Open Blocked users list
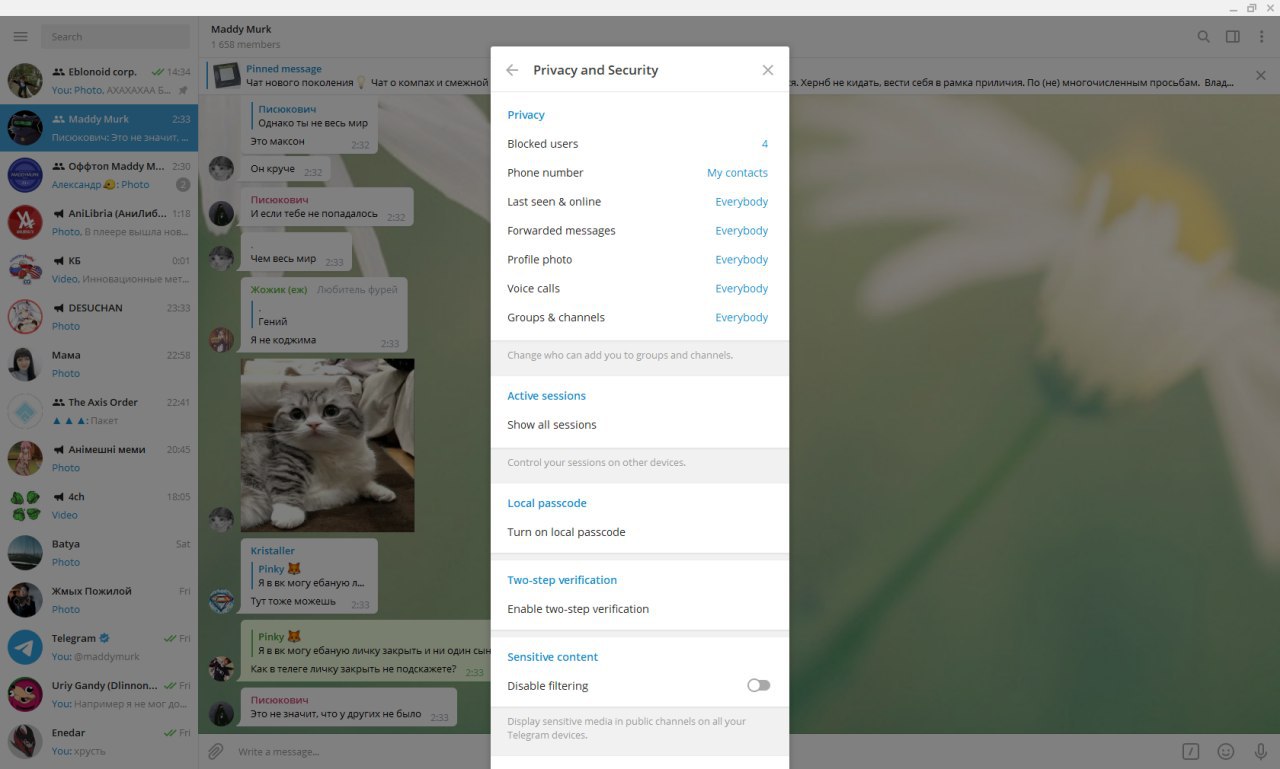1280x769 pixels. 639,144
